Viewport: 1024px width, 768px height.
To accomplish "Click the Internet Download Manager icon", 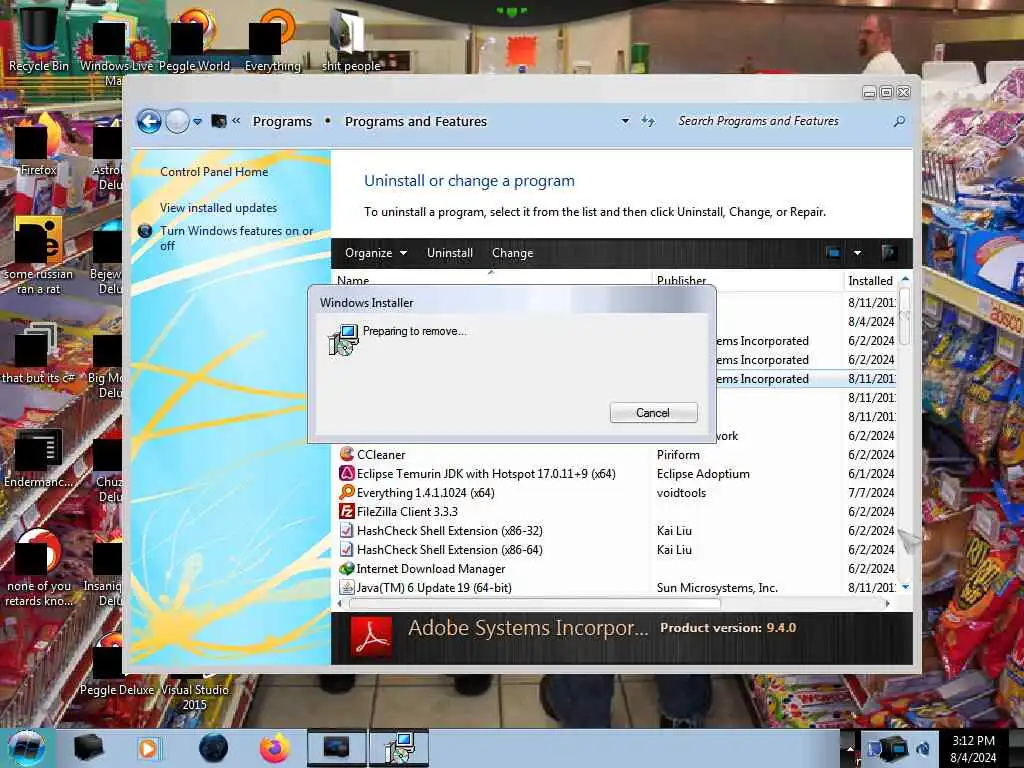I will [347, 568].
